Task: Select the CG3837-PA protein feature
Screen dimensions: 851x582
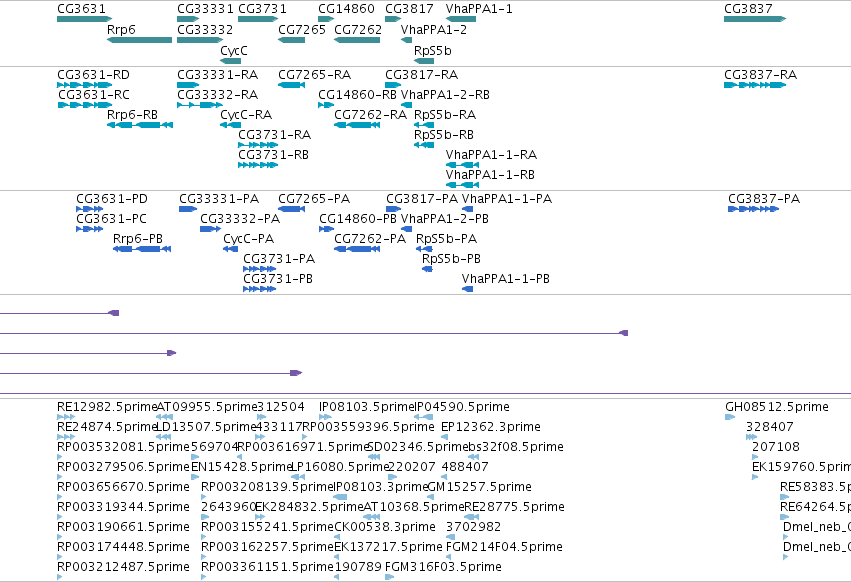Action: click(x=753, y=209)
